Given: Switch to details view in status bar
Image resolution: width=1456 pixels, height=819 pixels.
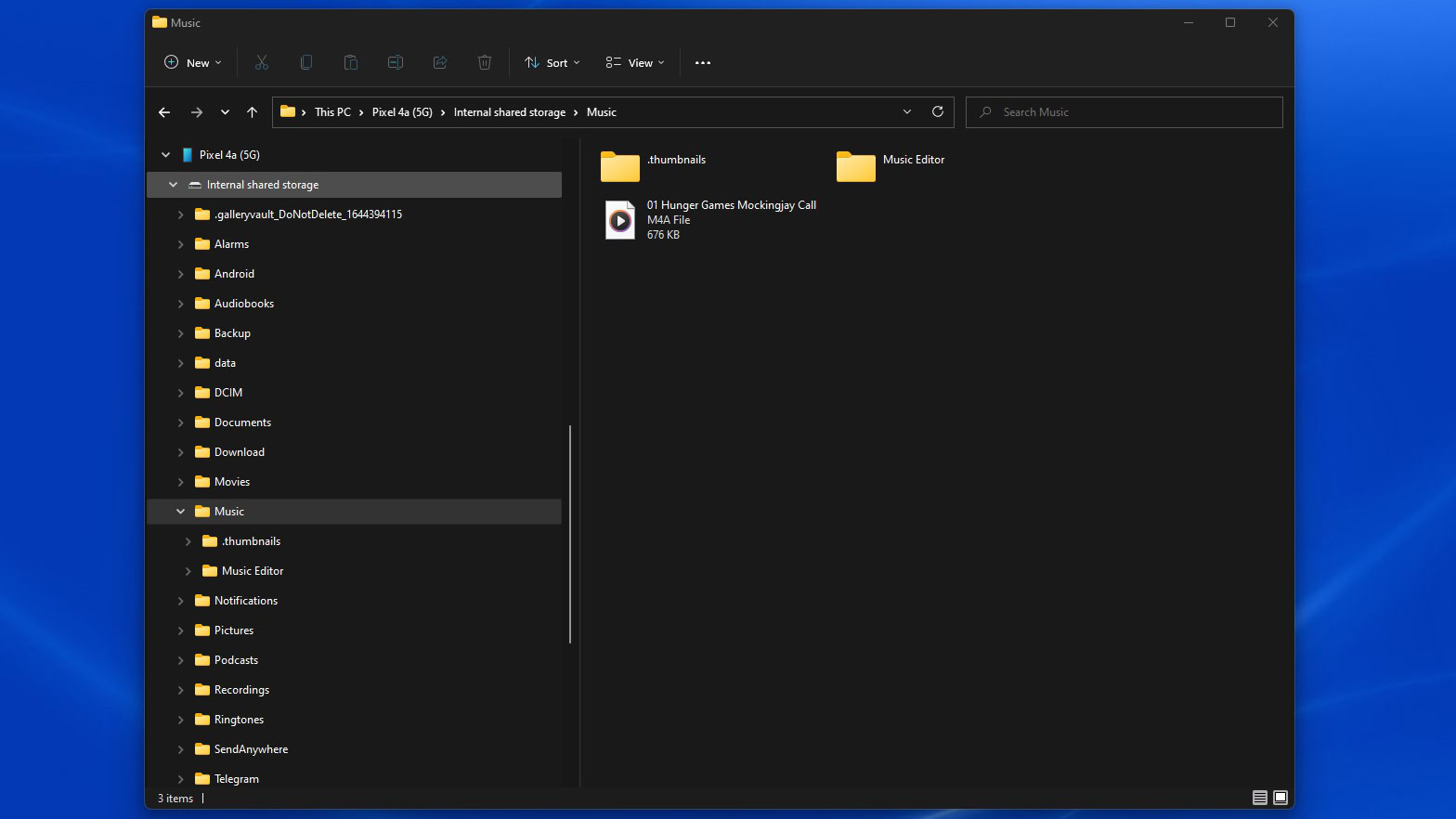Looking at the screenshot, I should (x=1259, y=798).
